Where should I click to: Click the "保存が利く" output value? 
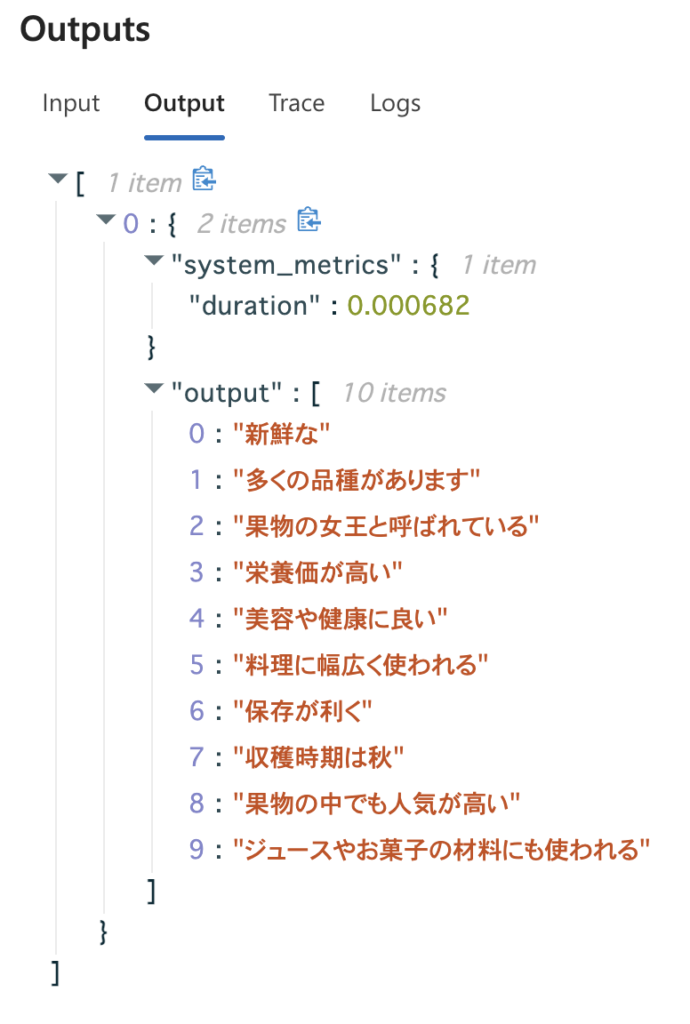tap(302, 711)
